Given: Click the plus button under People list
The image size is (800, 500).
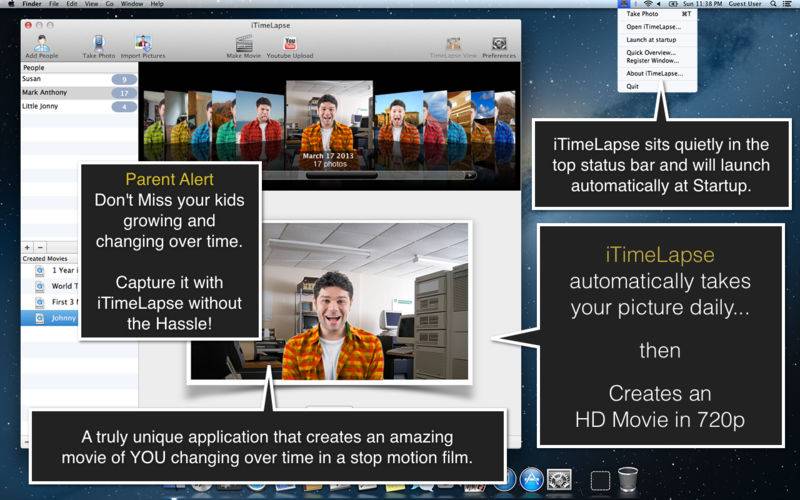Looking at the screenshot, I should tap(28, 247).
